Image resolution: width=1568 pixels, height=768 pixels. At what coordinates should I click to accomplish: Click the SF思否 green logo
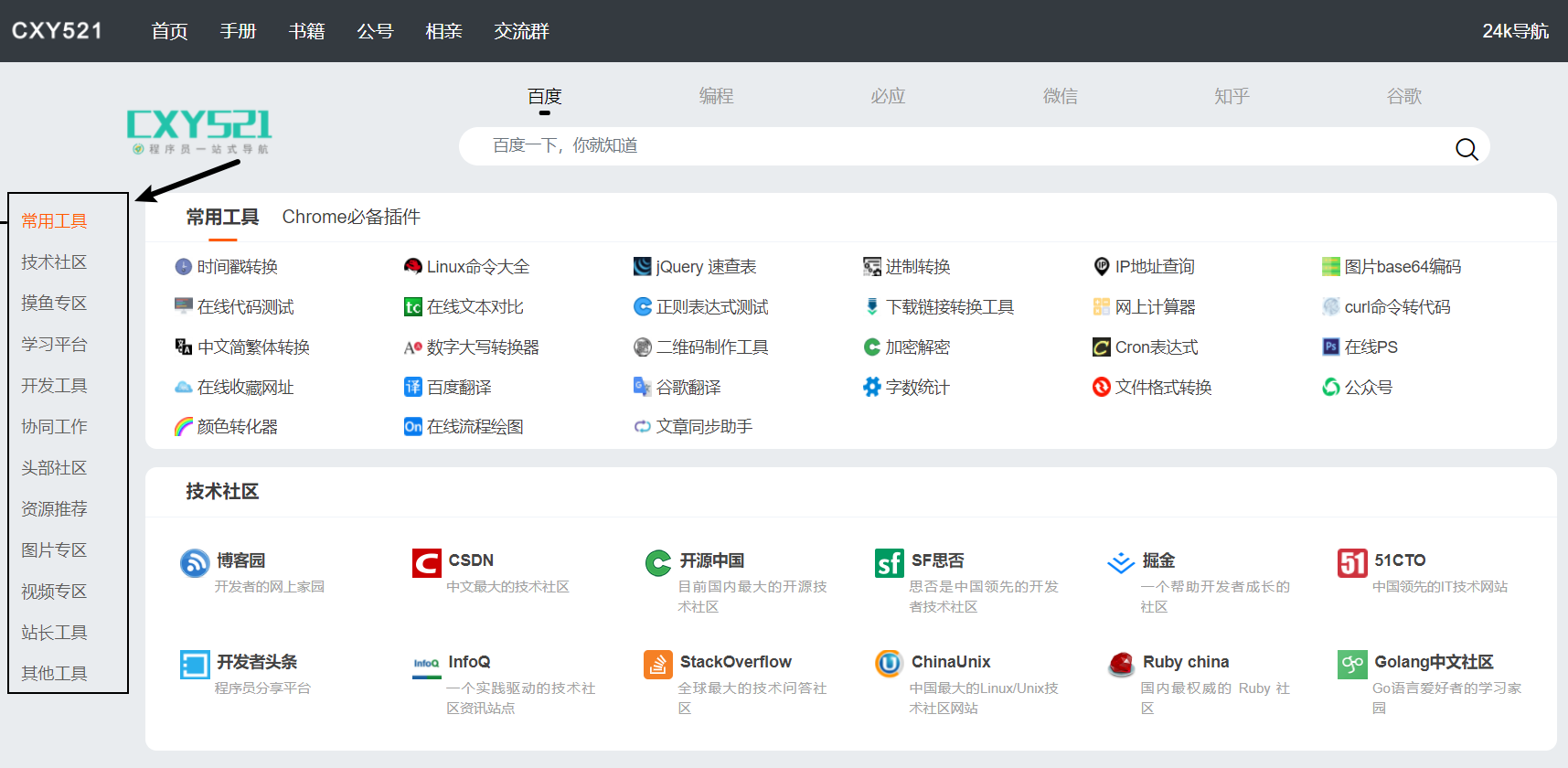(890, 563)
